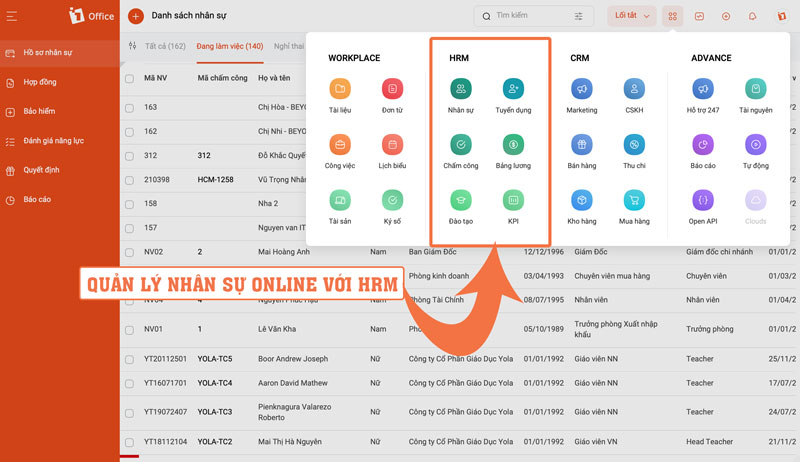Viewport: 800px width, 462px height.
Task: Open the Bảng lương HRM icon
Action: [x=513, y=145]
